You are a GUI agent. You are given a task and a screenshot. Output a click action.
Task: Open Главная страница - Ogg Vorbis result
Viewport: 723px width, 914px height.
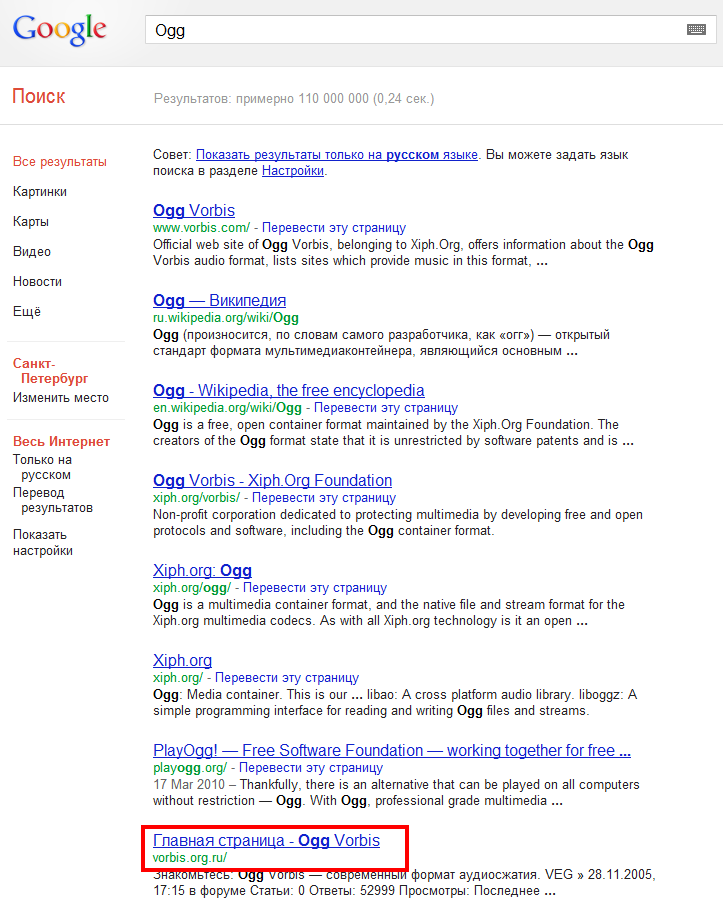(266, 841)
